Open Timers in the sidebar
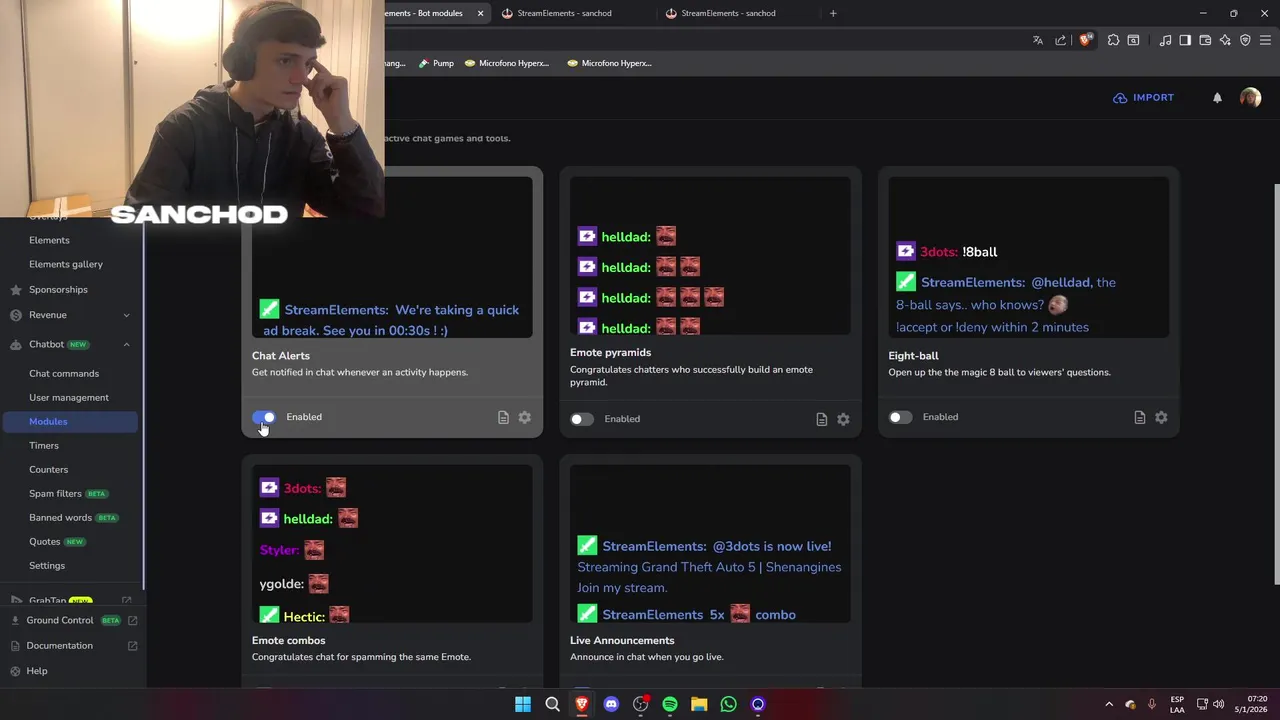This screenshot has width=1280, height=720. [44, 445]
